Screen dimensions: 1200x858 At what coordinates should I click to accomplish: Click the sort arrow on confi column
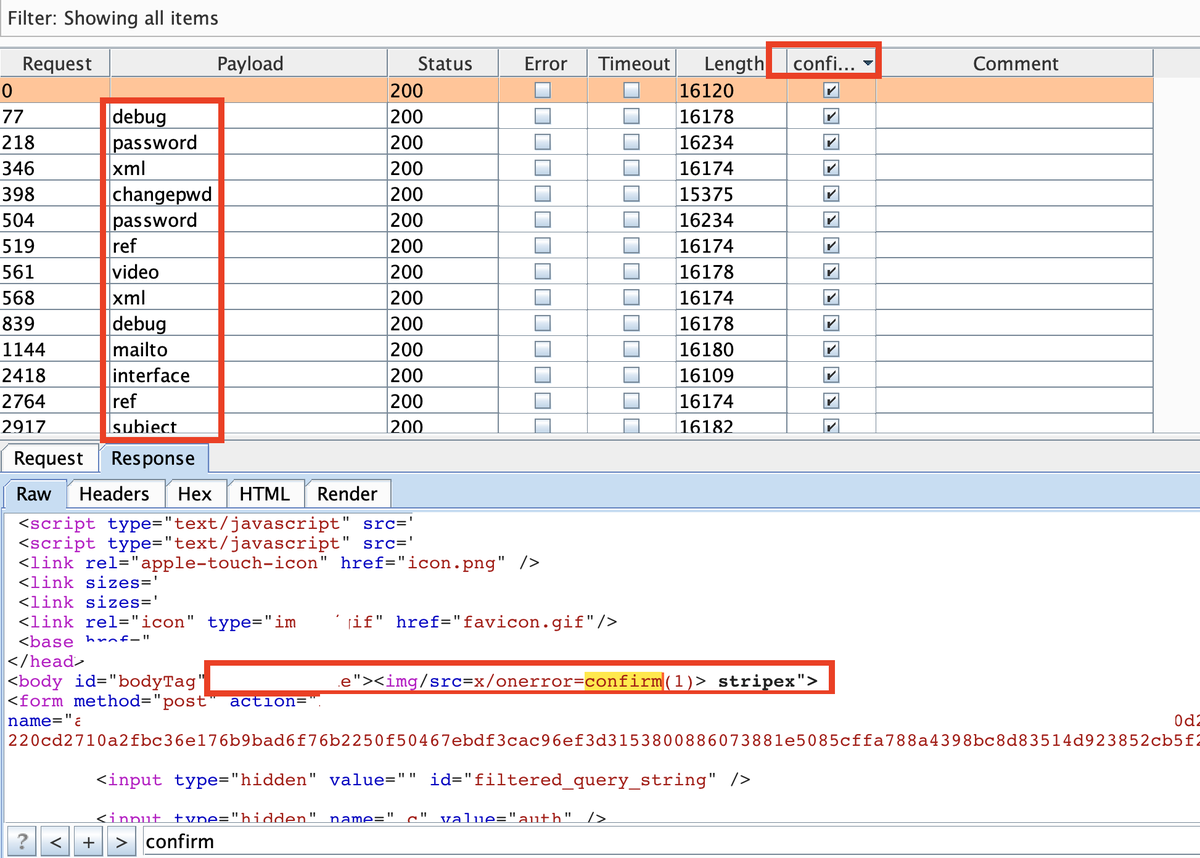[867, 64]
